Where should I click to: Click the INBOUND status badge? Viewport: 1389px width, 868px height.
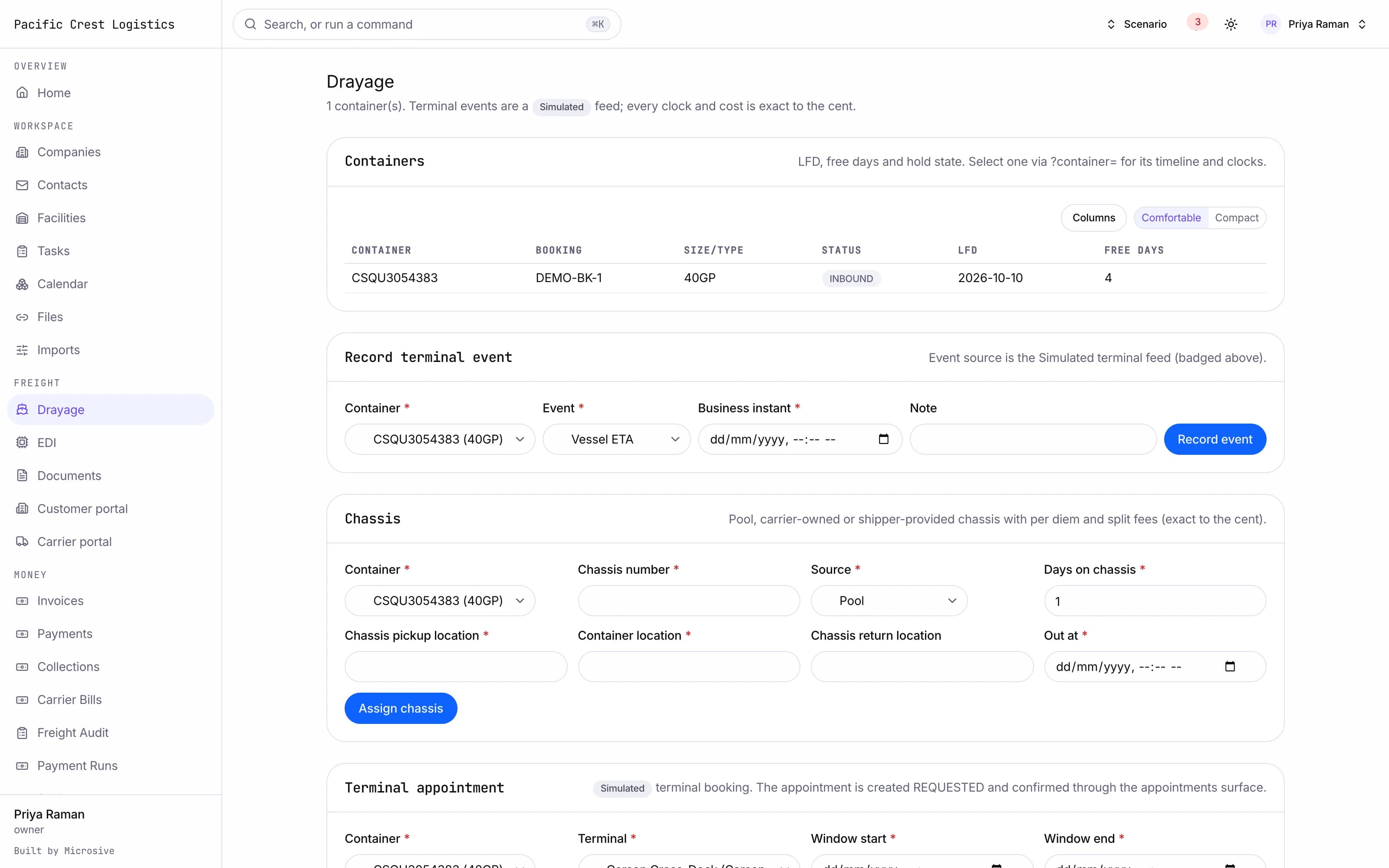coord(851,279)
